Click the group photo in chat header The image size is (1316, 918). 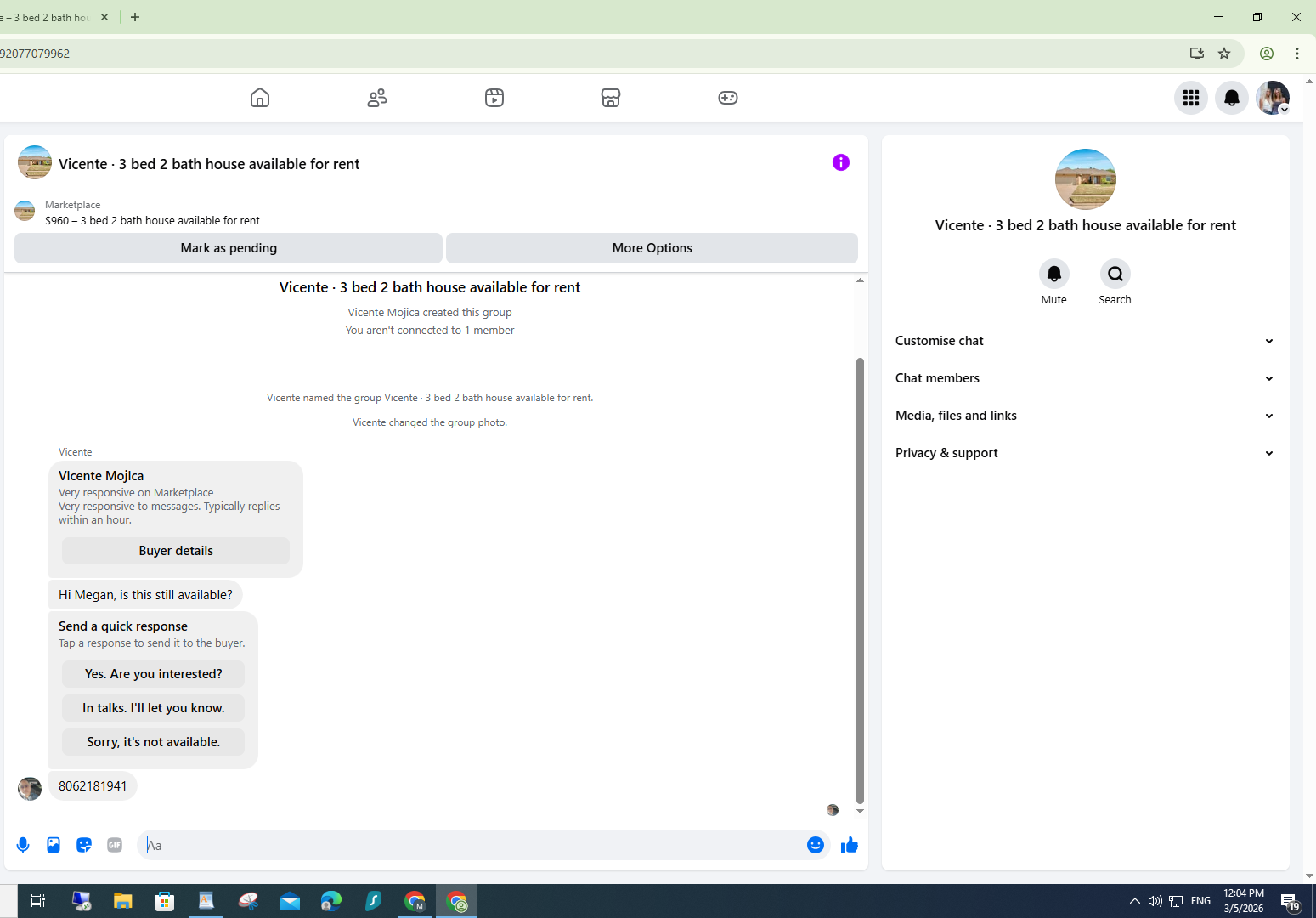click(x=35, y=162)
